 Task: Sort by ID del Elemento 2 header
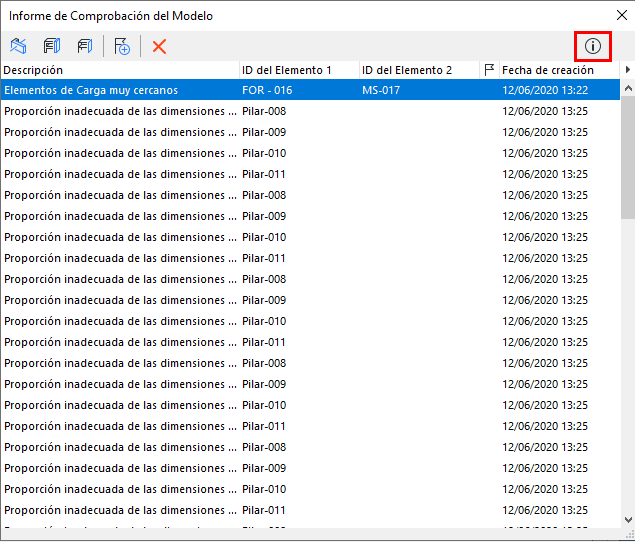[419, 70]
